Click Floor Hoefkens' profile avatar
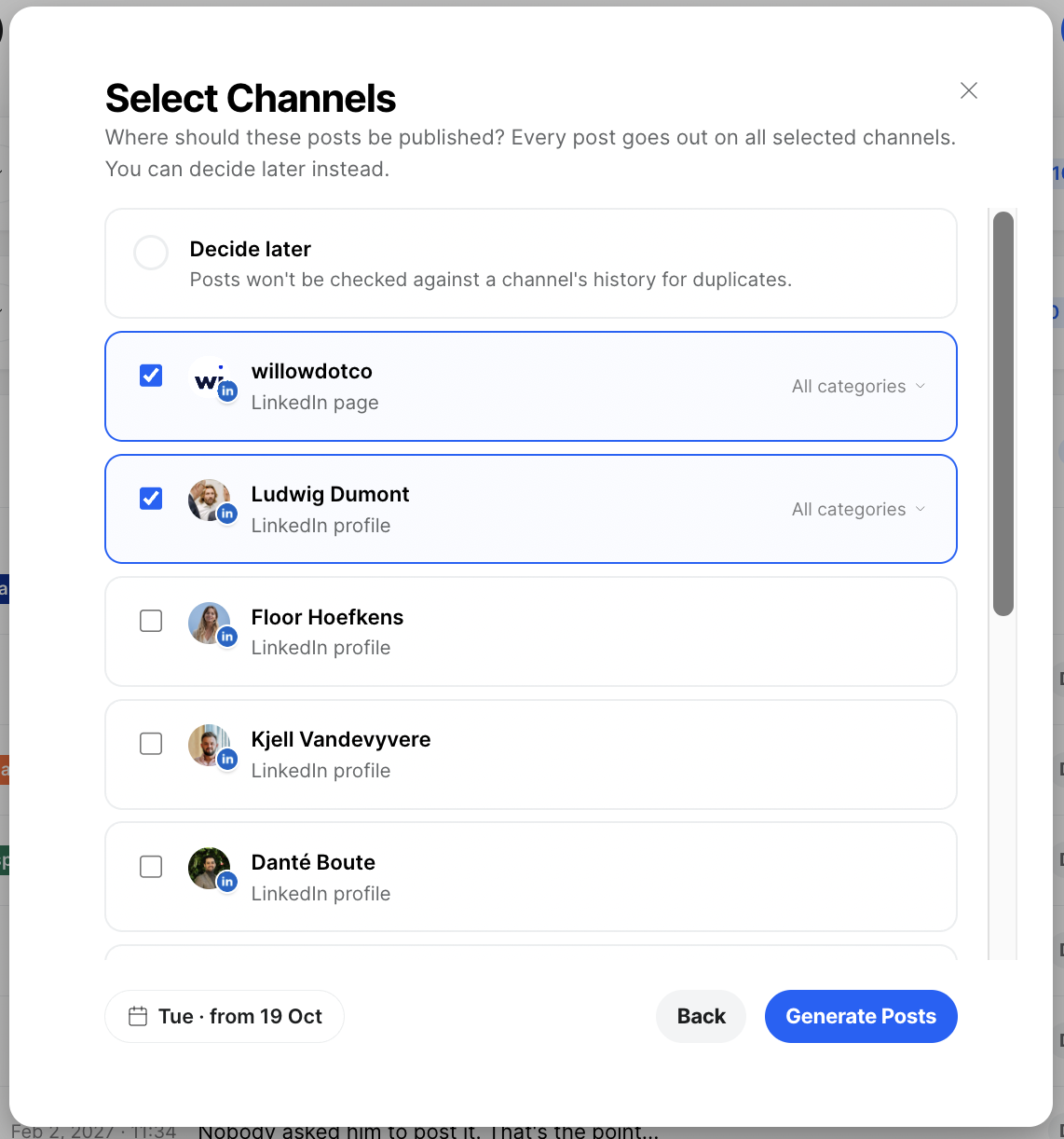 [x=210, y=624]
